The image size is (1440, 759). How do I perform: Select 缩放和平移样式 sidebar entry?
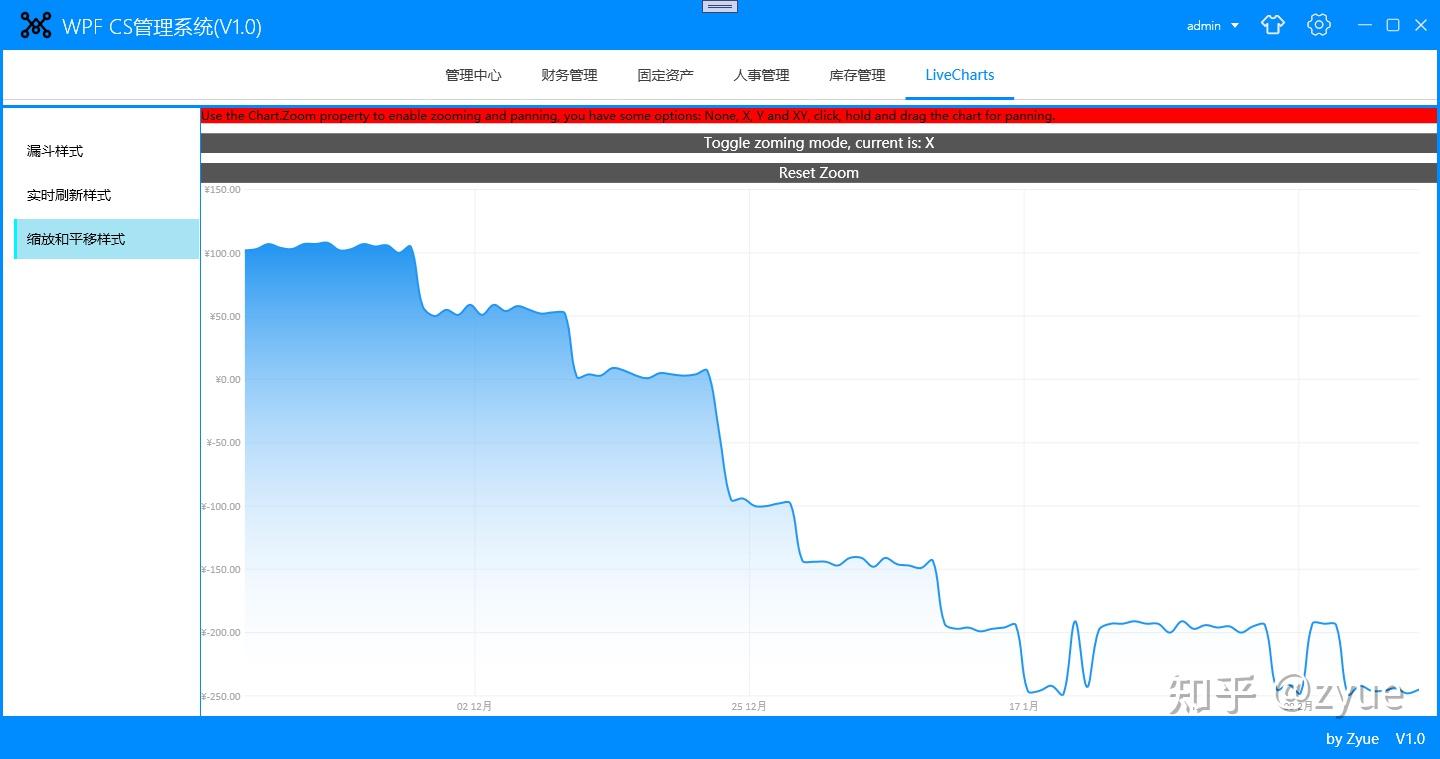pyautogui.click(x=75, y=239)
